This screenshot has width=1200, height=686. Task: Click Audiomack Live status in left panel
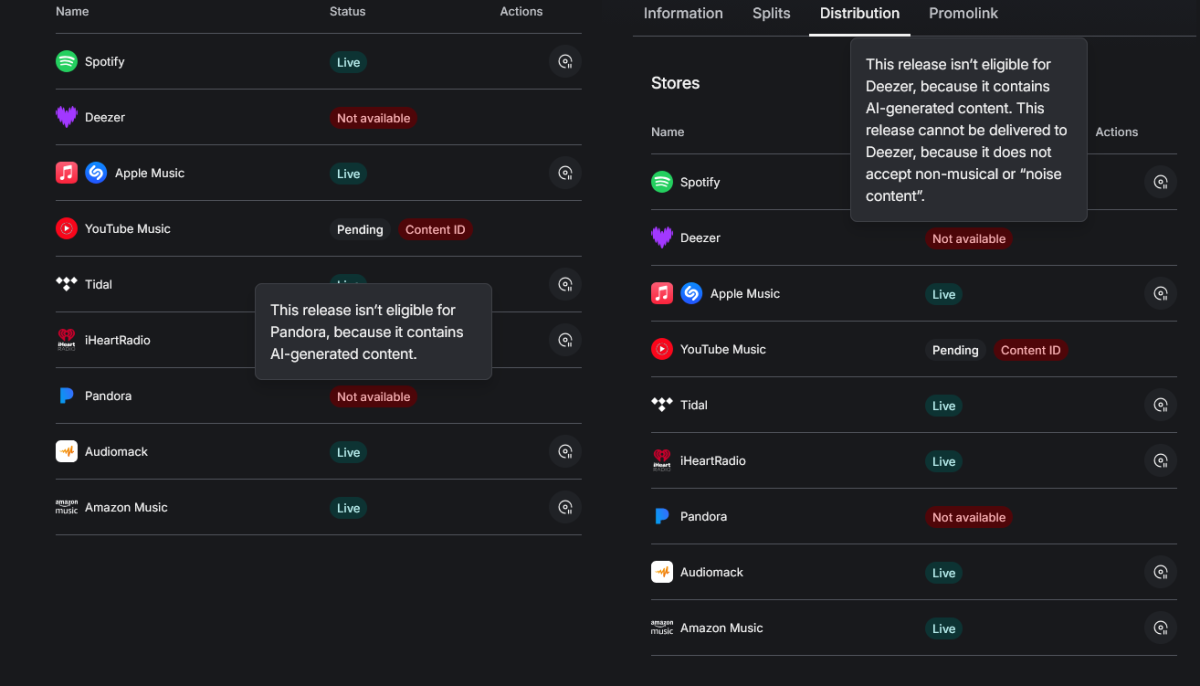click(x=348, y=453)
